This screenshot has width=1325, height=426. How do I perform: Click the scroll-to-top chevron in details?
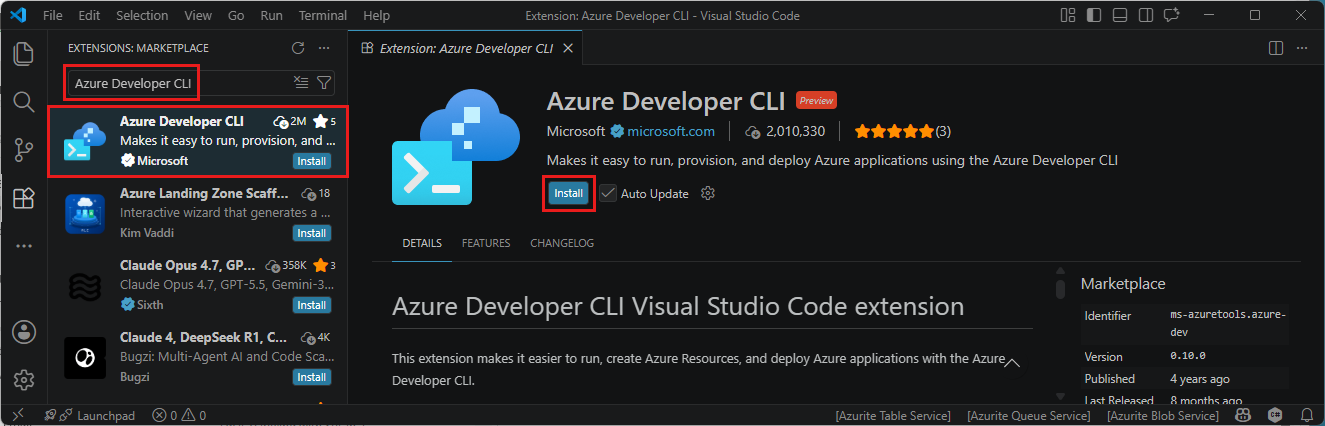1012,362
